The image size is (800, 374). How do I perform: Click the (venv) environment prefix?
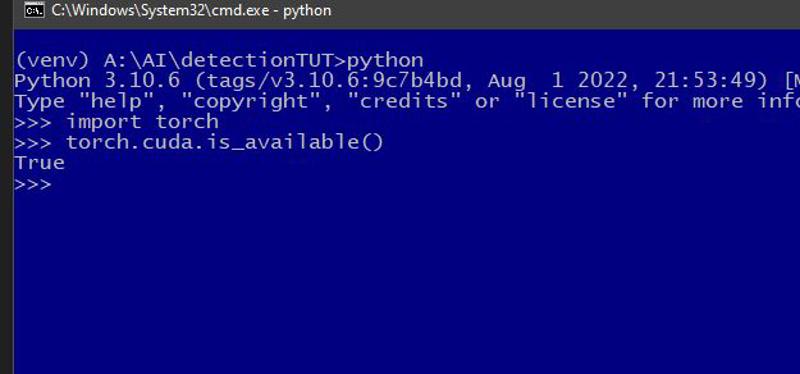52,61
